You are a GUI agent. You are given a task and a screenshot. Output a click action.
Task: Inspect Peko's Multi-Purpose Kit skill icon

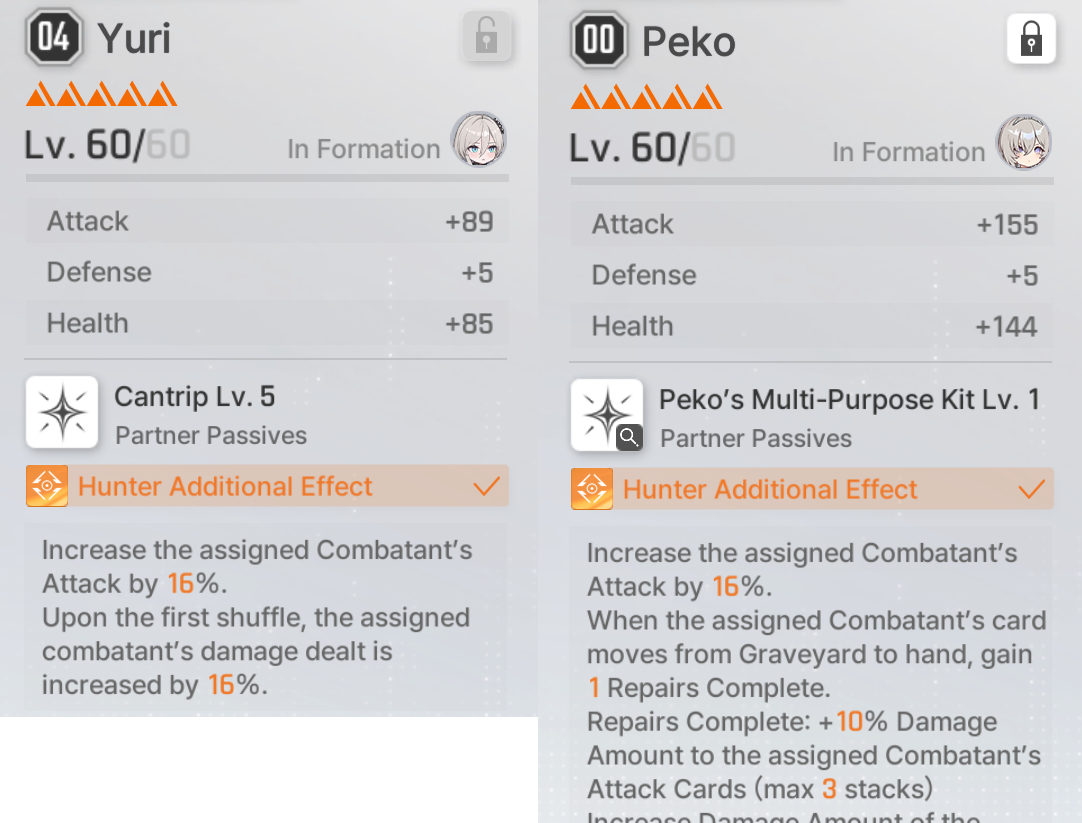coord(607,415)
